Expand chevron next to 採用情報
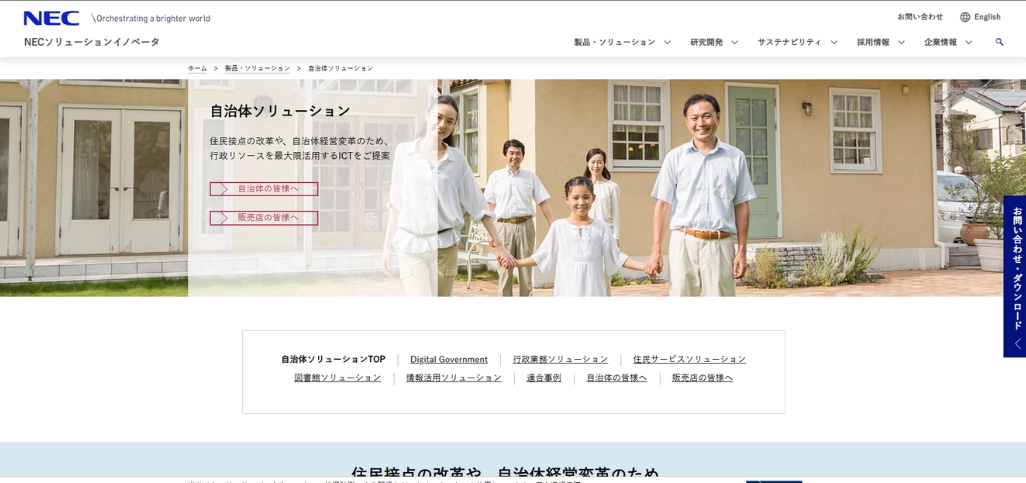The image size is (1026, 483). pos(901,42)
